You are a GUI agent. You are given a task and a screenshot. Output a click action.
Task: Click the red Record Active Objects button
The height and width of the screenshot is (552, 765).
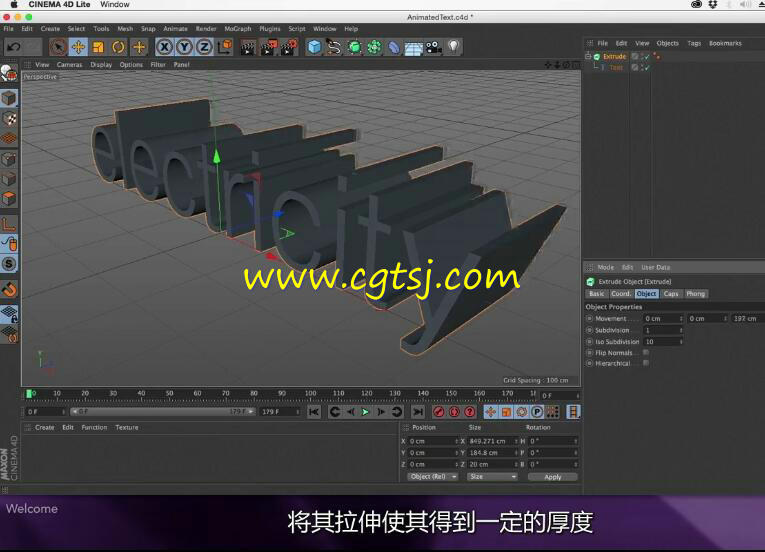point(439,412)
